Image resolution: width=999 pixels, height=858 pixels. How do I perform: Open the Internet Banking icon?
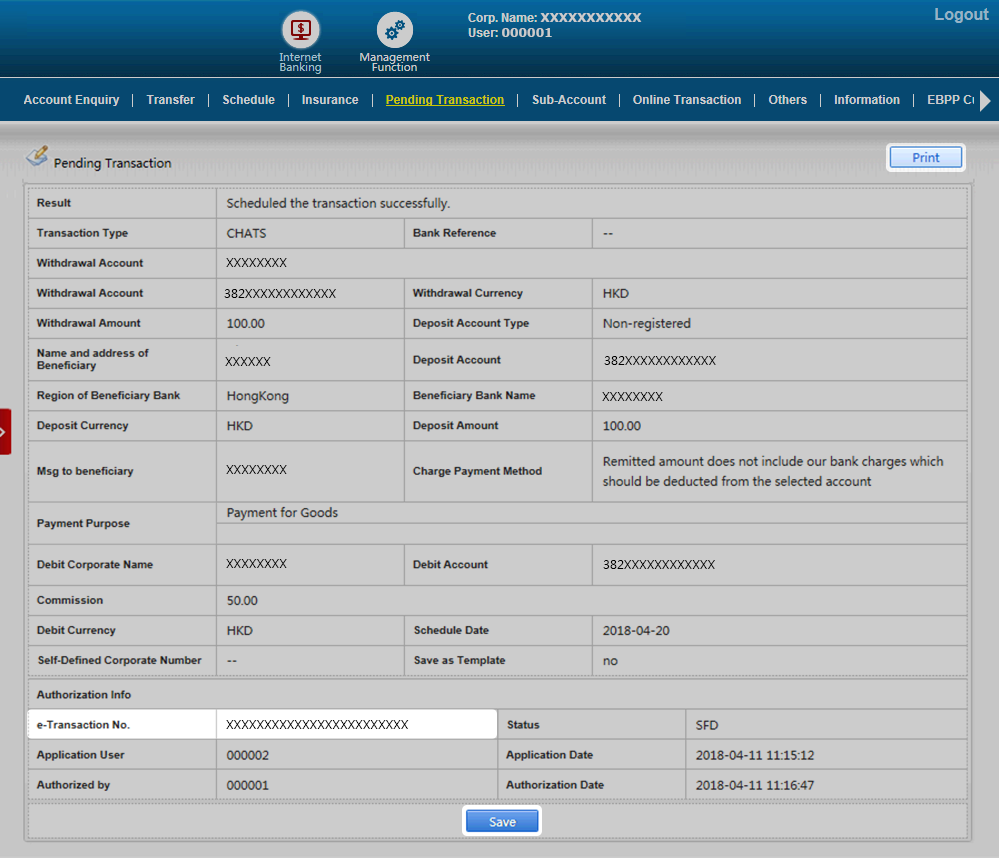tap(300, 30)
